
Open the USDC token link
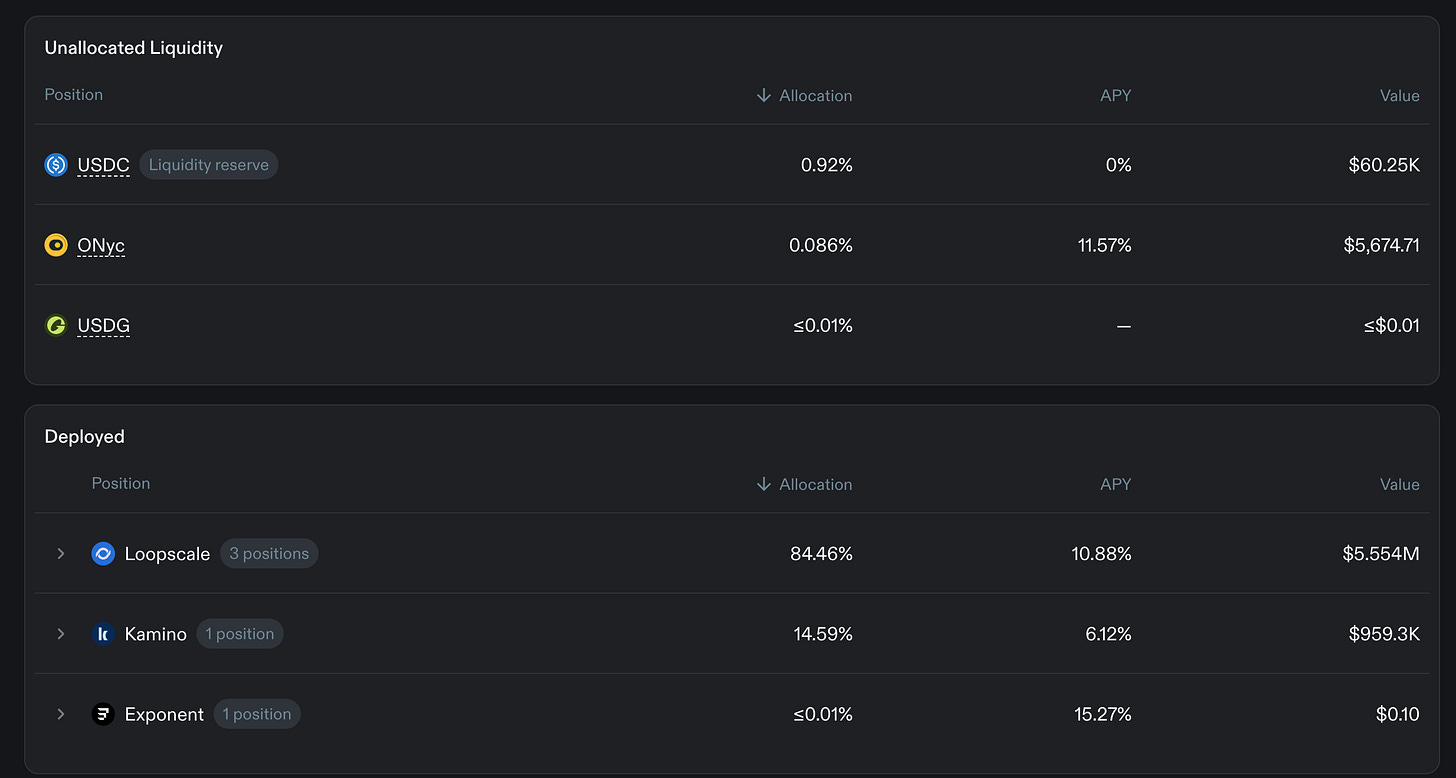(103, 166)
